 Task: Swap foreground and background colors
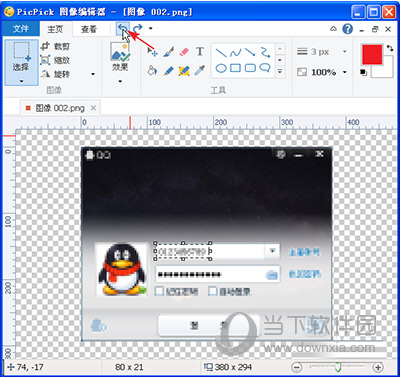[390, 48]
